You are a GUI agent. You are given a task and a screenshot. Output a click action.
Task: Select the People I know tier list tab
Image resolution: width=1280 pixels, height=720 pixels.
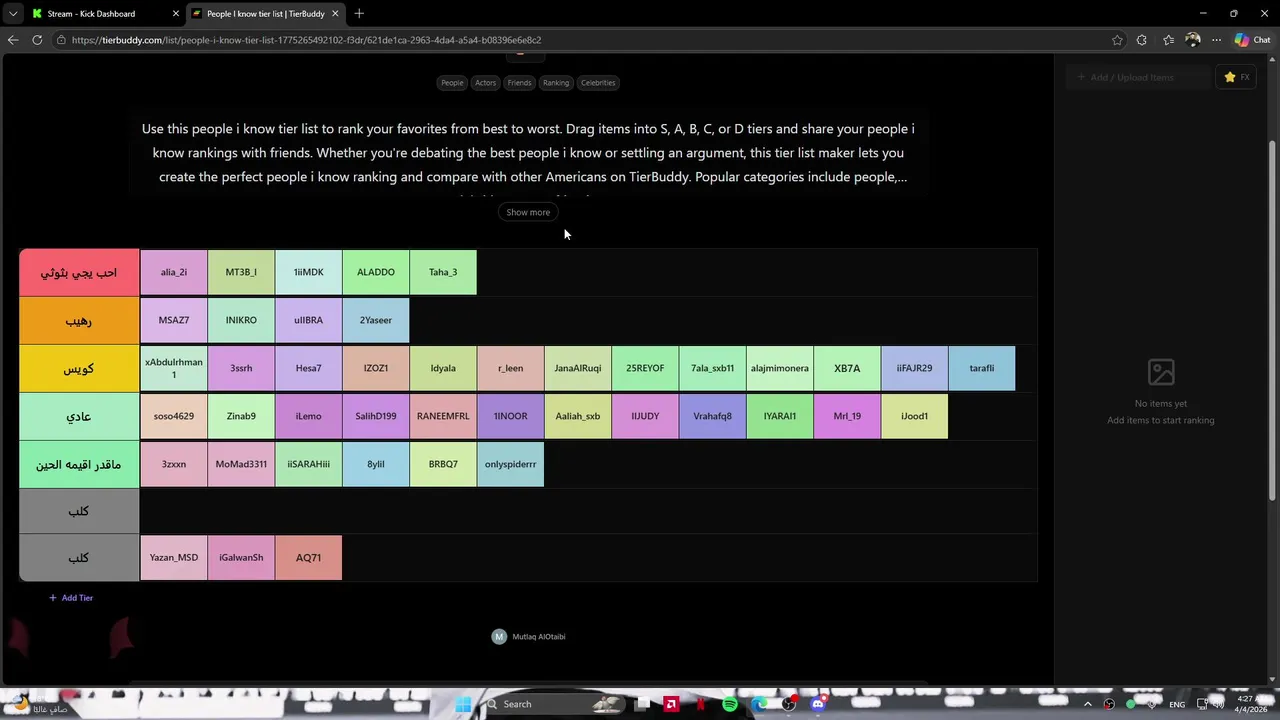[266, 14]
